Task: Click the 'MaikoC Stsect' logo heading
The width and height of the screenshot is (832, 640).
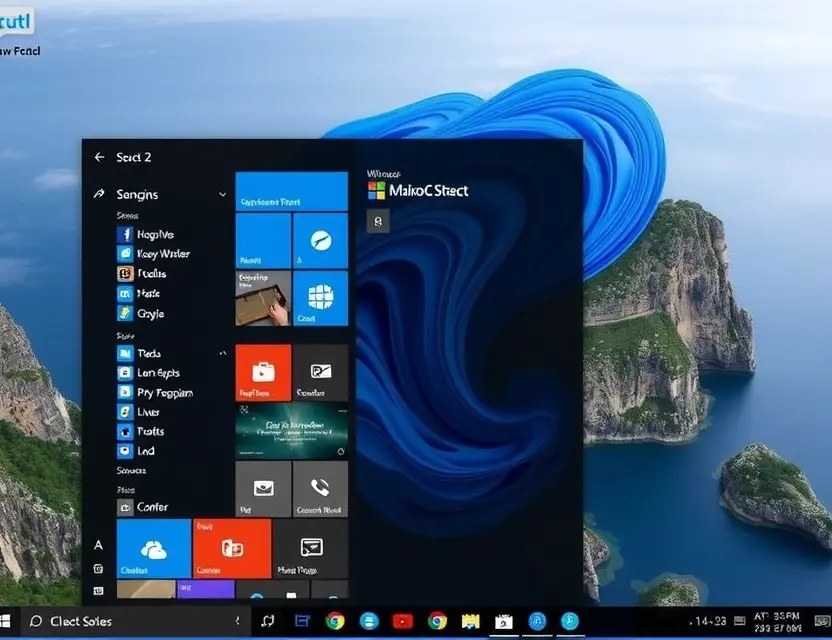Action: pos(418,191)
